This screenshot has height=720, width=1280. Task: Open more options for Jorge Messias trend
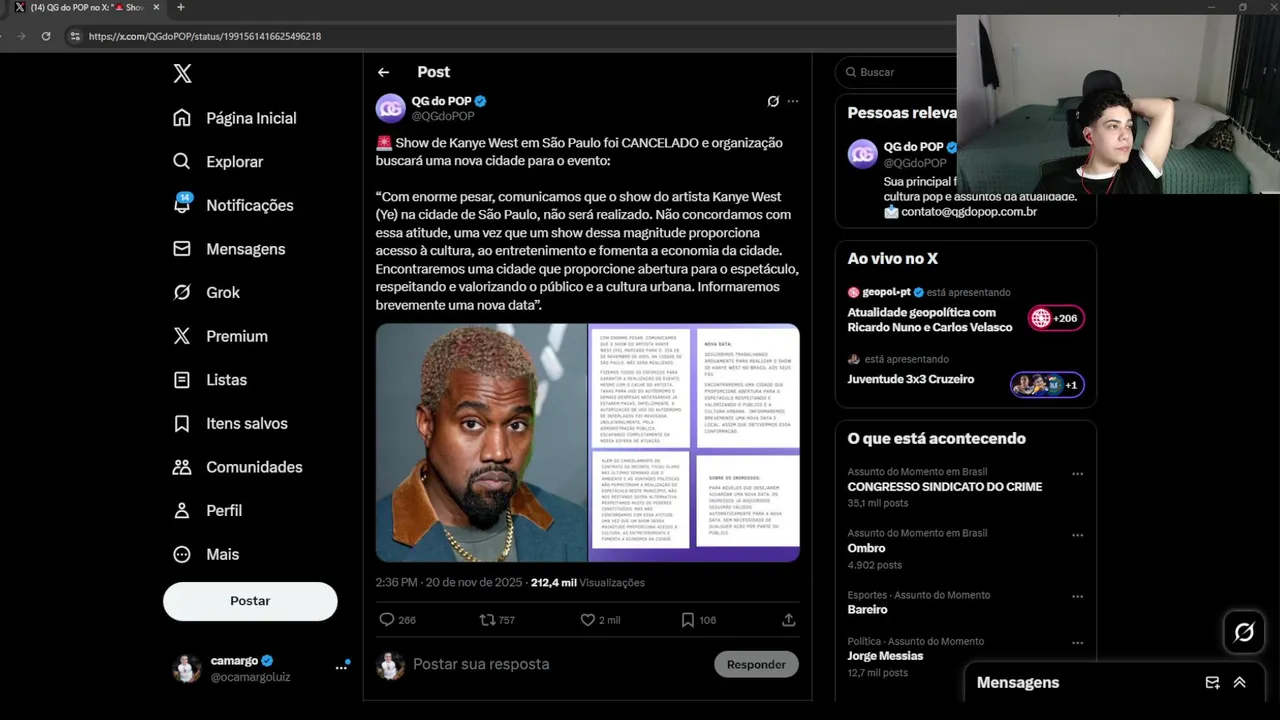[1077, 643]
